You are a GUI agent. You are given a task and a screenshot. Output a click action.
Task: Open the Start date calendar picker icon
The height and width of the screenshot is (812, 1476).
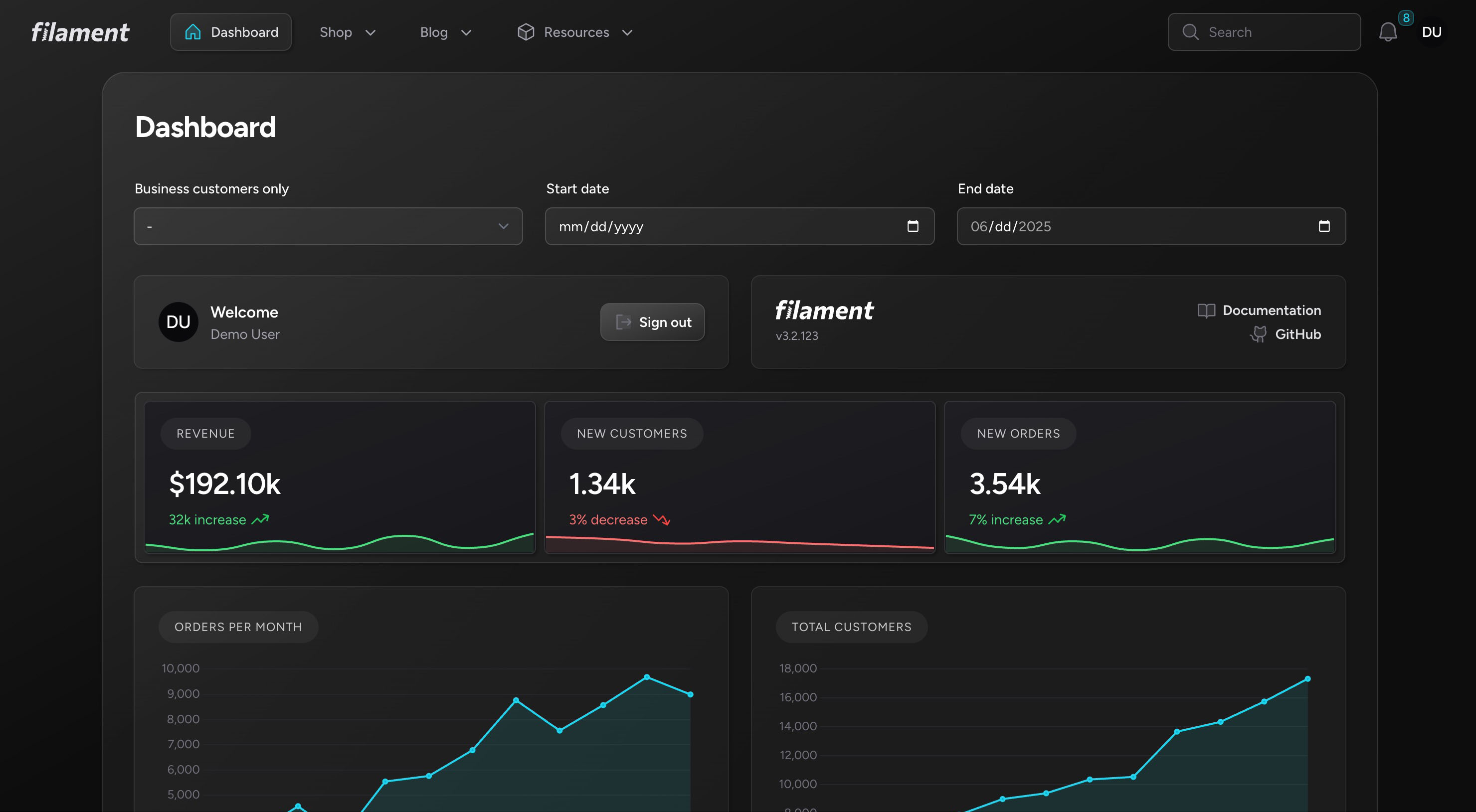click(913, 226)
